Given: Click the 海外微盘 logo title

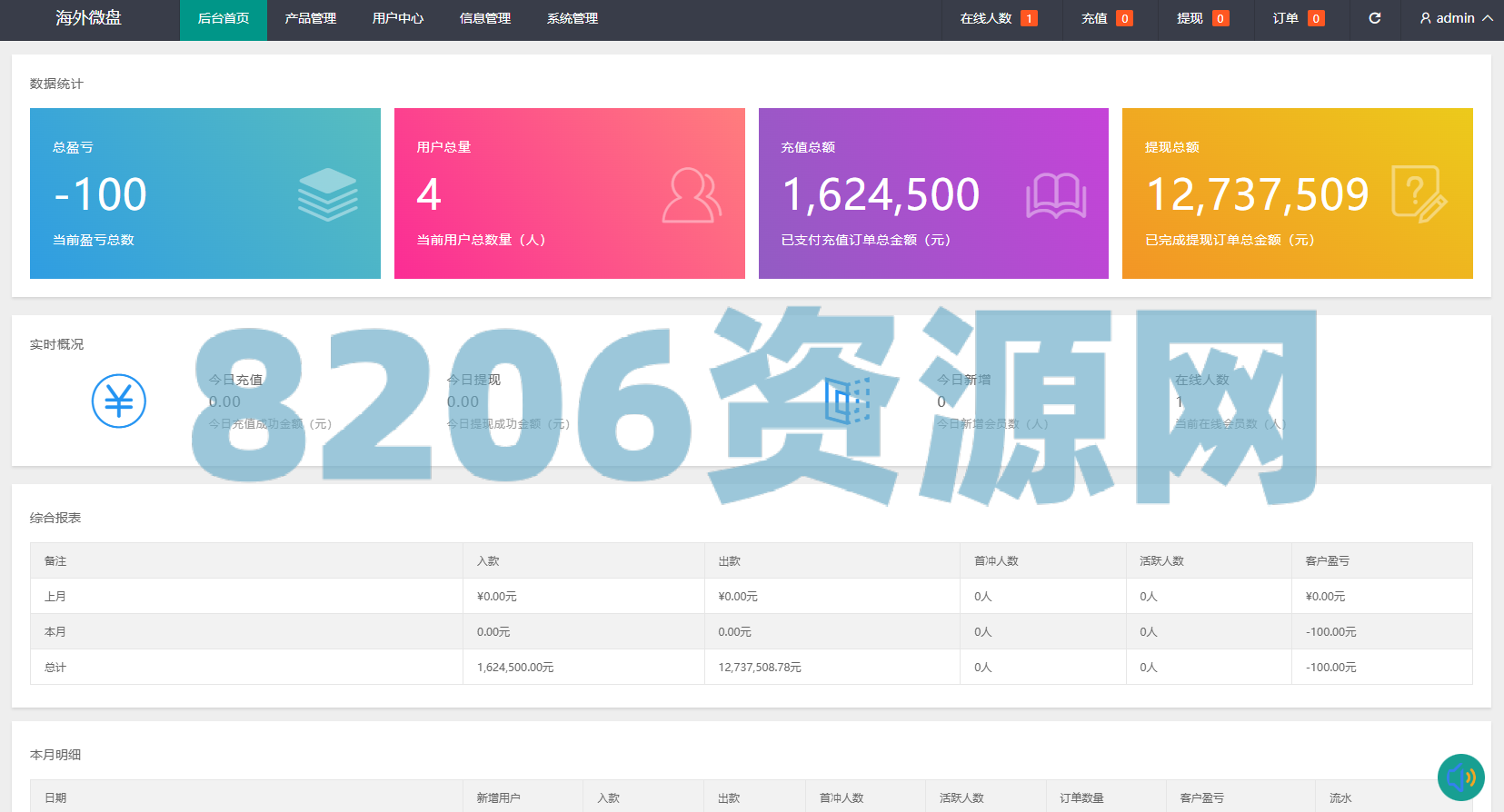Looking at the screenshot, I should coord(88,18).
